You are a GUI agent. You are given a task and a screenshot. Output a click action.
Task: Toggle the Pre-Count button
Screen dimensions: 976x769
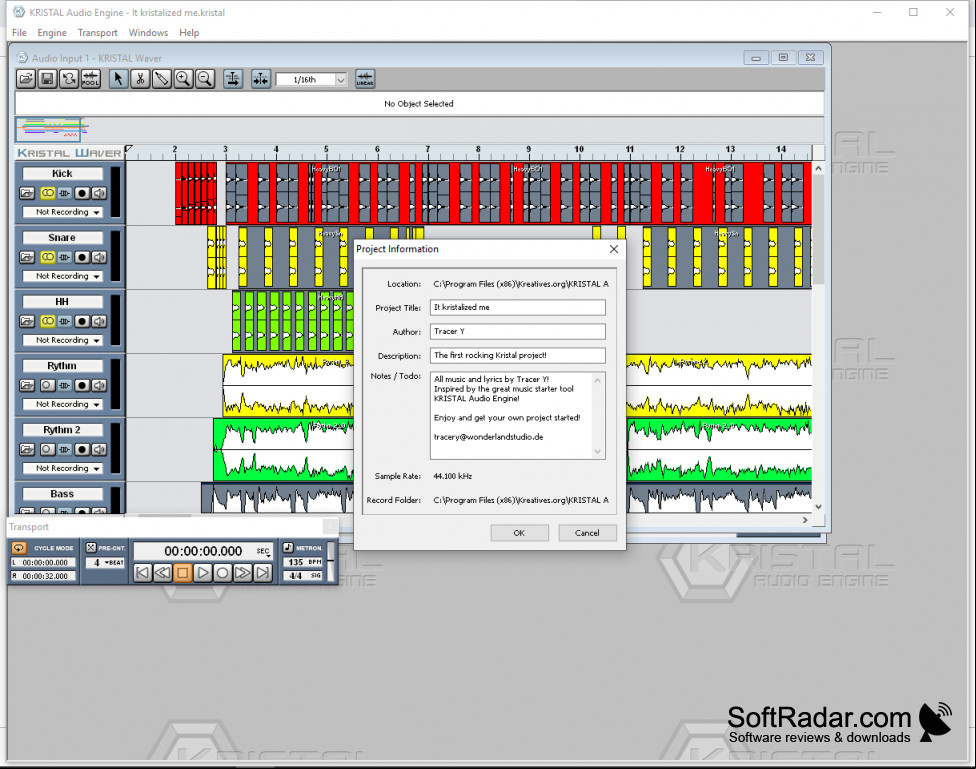click(91, 548)
